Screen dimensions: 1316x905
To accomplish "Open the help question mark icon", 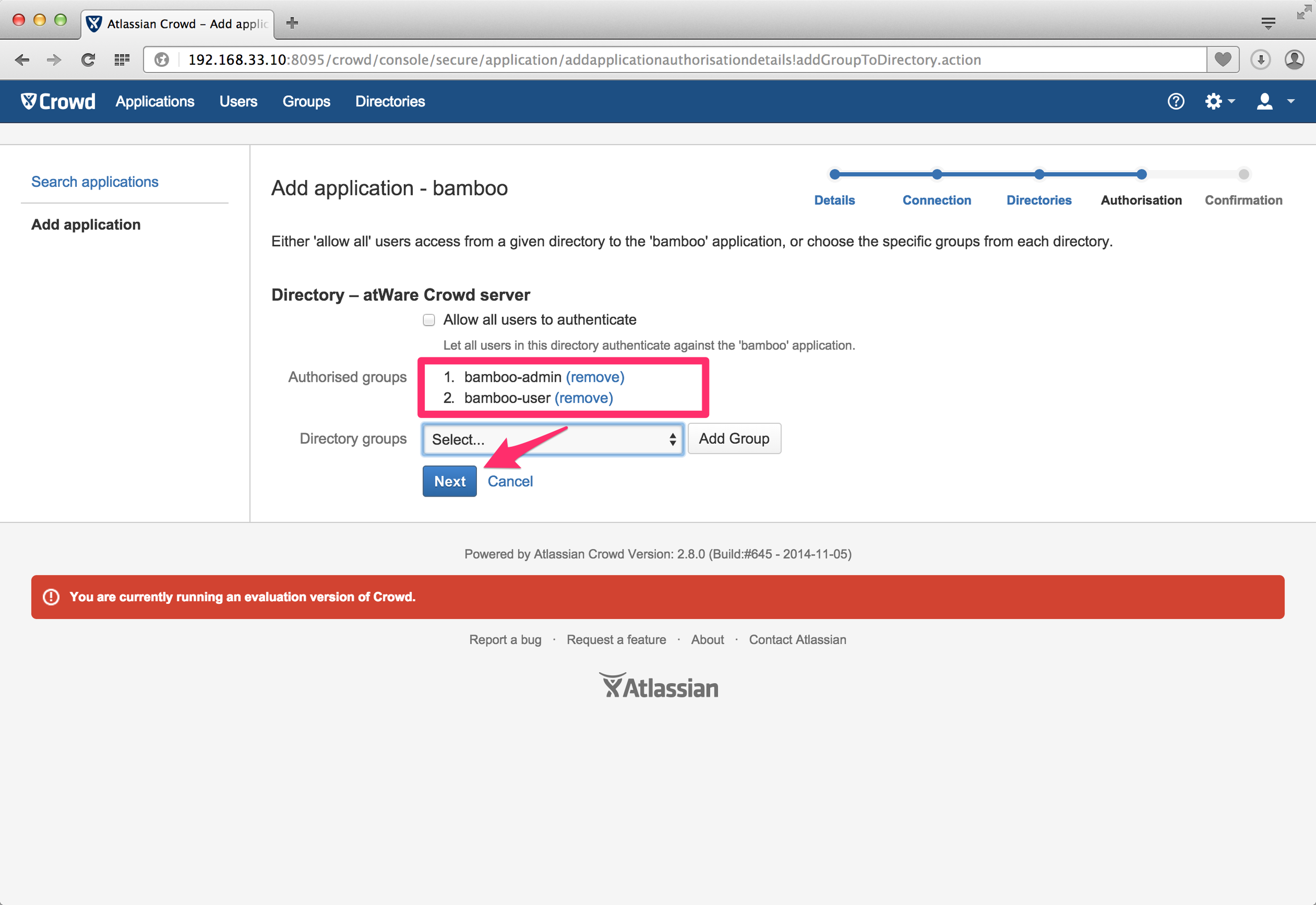I will (x=1175, y=102).
